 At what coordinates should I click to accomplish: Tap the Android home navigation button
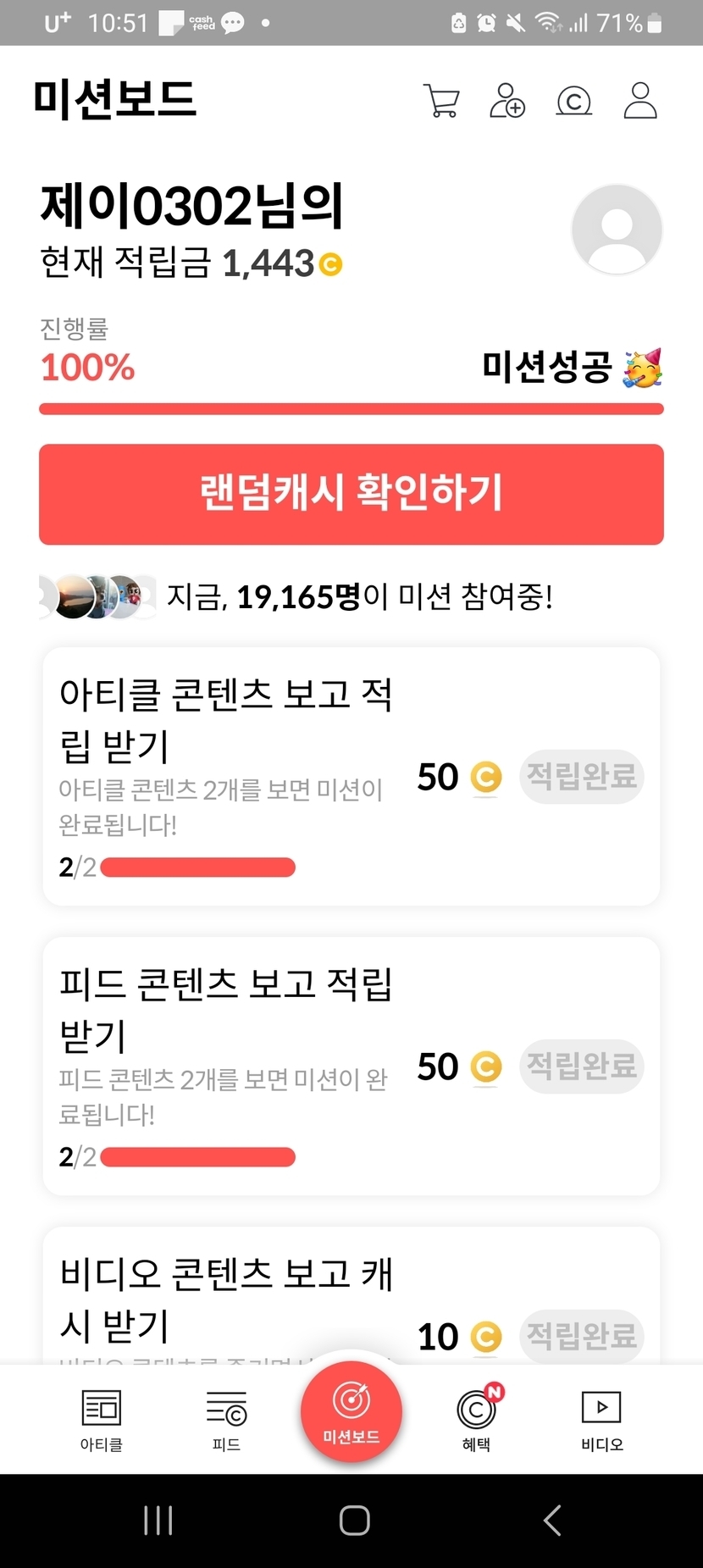tap(354, 1521)
